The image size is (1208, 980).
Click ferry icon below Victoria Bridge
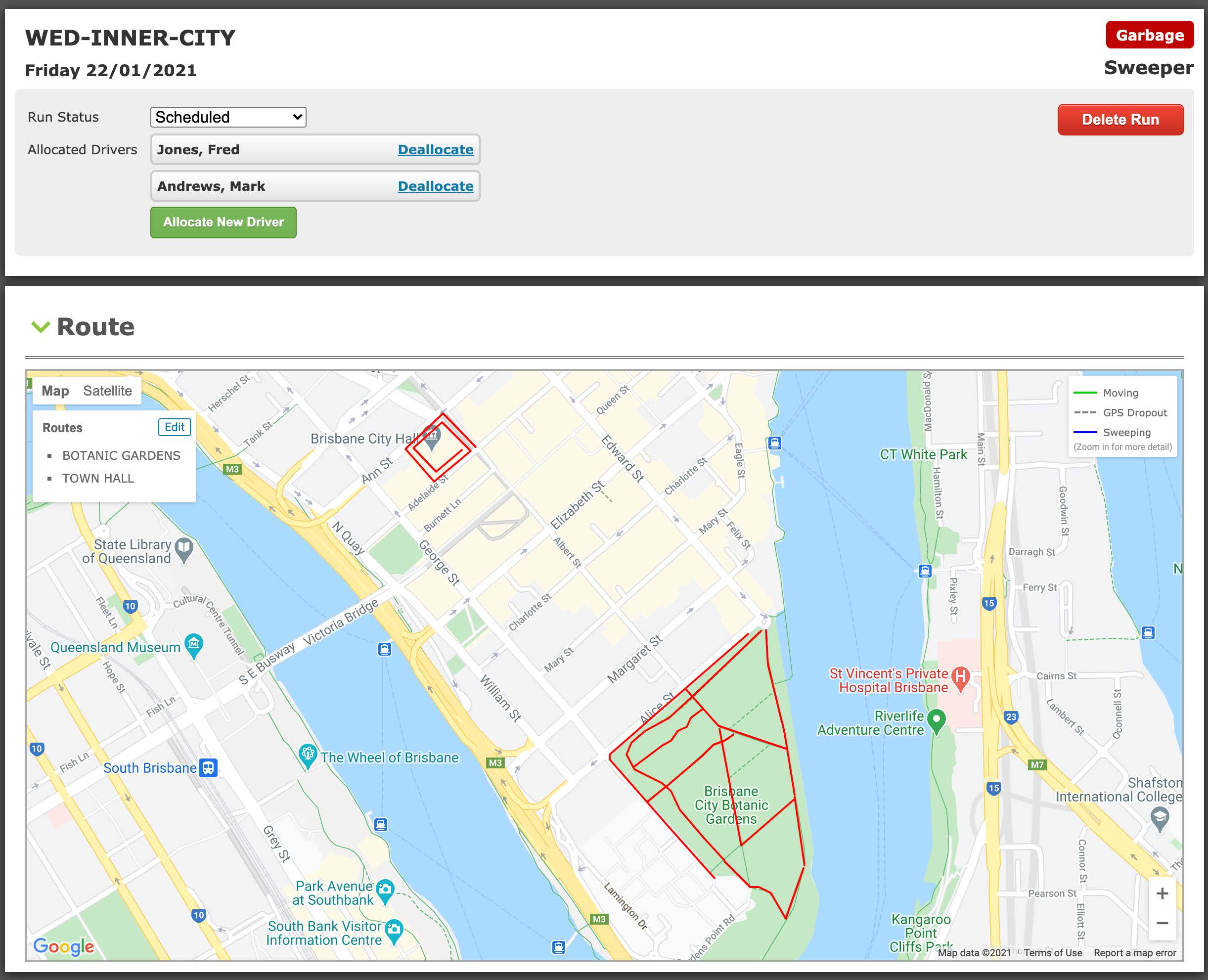point(384,649)
